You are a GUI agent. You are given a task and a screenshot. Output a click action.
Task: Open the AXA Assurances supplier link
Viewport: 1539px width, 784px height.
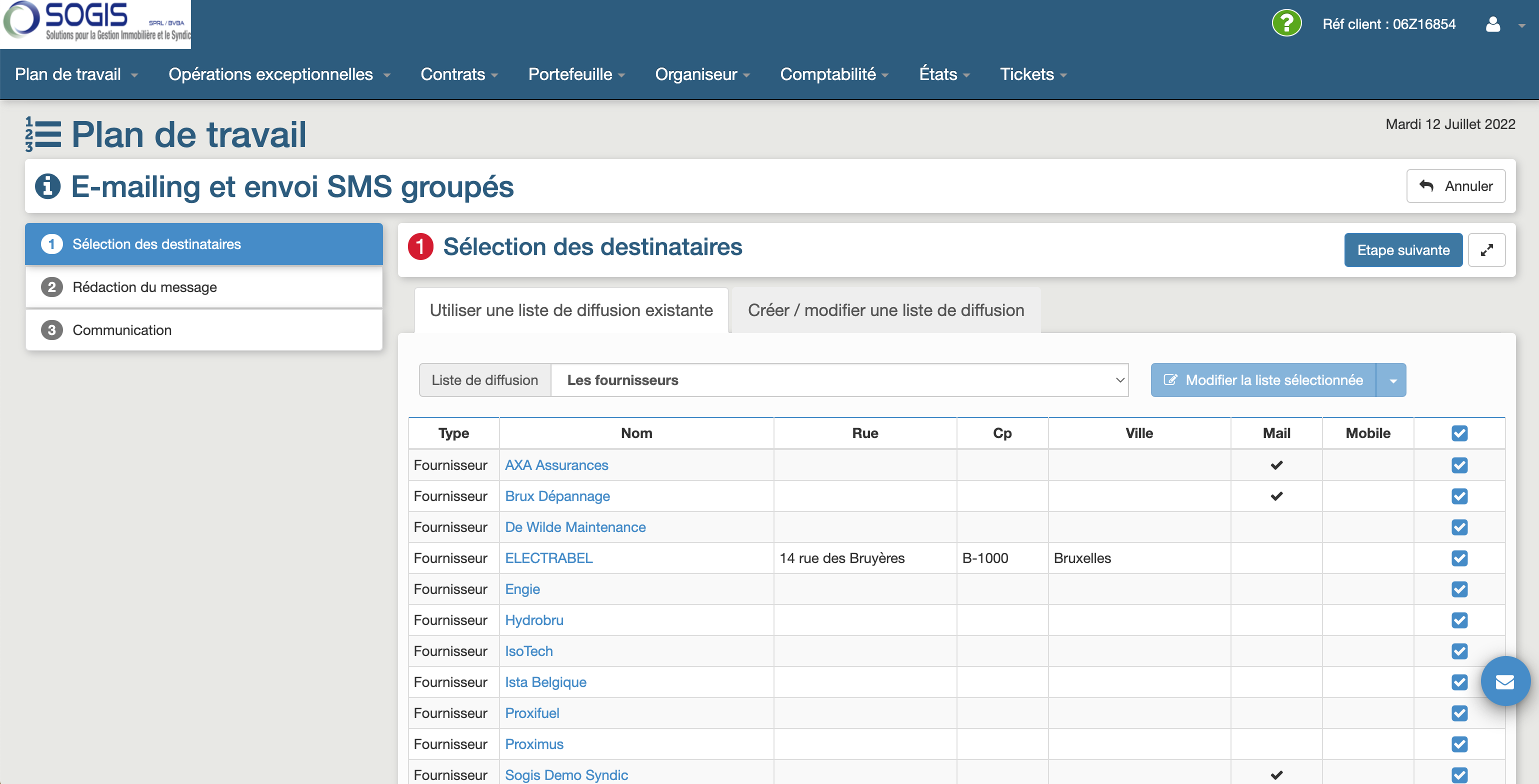(556, 465)
